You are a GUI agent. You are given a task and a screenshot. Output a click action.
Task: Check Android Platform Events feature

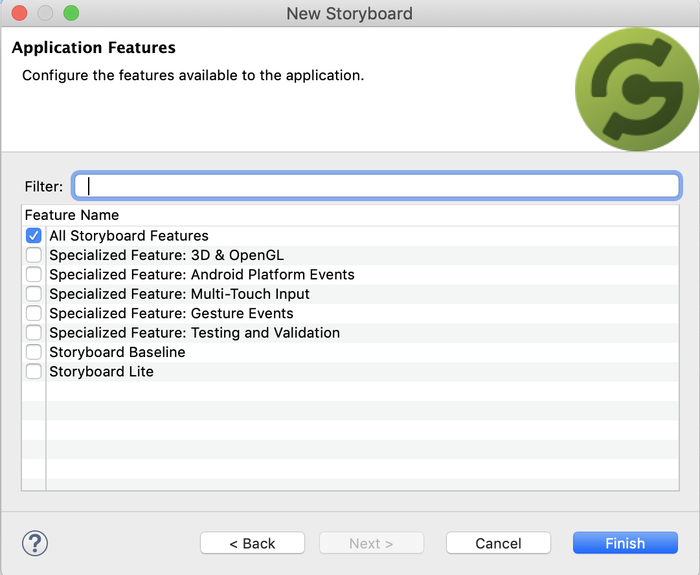(x=33, y=274)
